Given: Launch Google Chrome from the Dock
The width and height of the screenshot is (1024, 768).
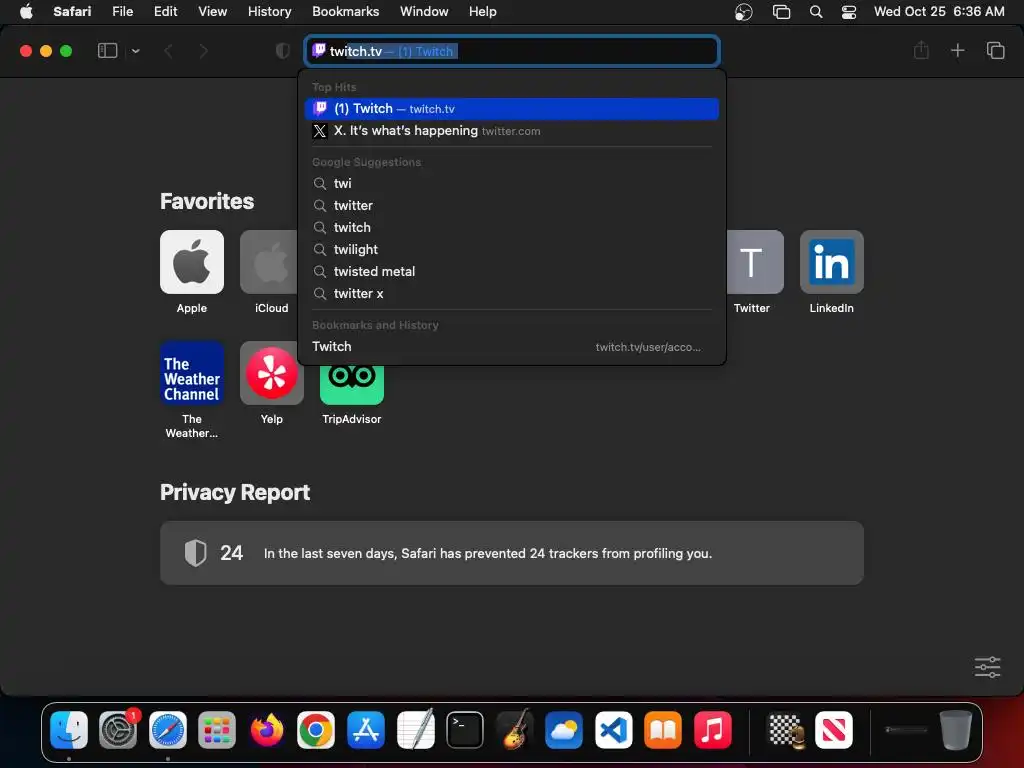Looking at the screenshot, I should 316,729.
